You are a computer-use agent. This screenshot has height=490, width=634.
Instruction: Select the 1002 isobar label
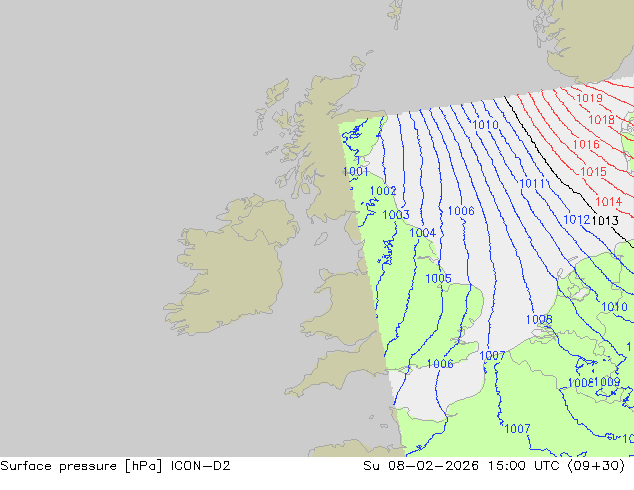coord(383,191)
